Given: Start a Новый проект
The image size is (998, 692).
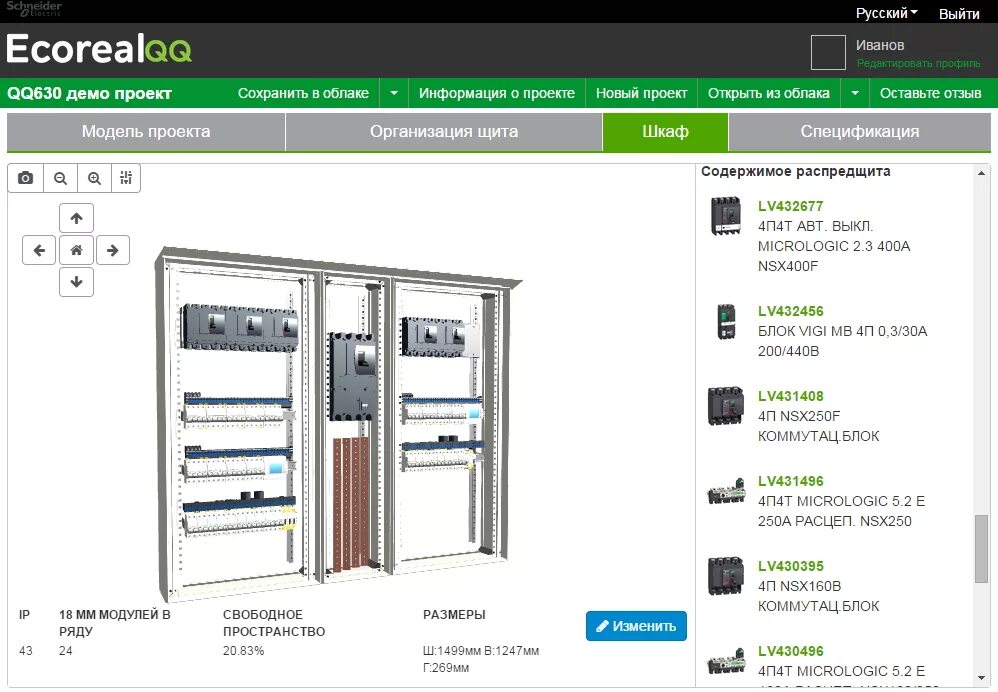Looking at the screenshot, I should point(642,94).
